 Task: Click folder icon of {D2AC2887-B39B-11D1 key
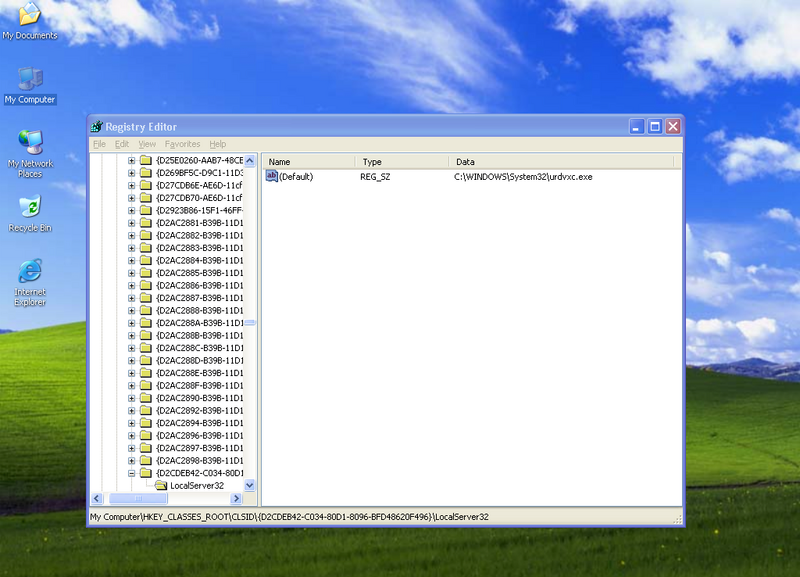pyautogui.click(x=146, y=297)
